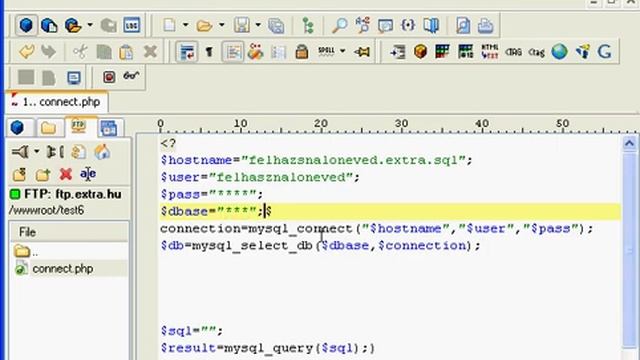
Task: Select connect.php in FTP file list
Action: click(62, 269)
